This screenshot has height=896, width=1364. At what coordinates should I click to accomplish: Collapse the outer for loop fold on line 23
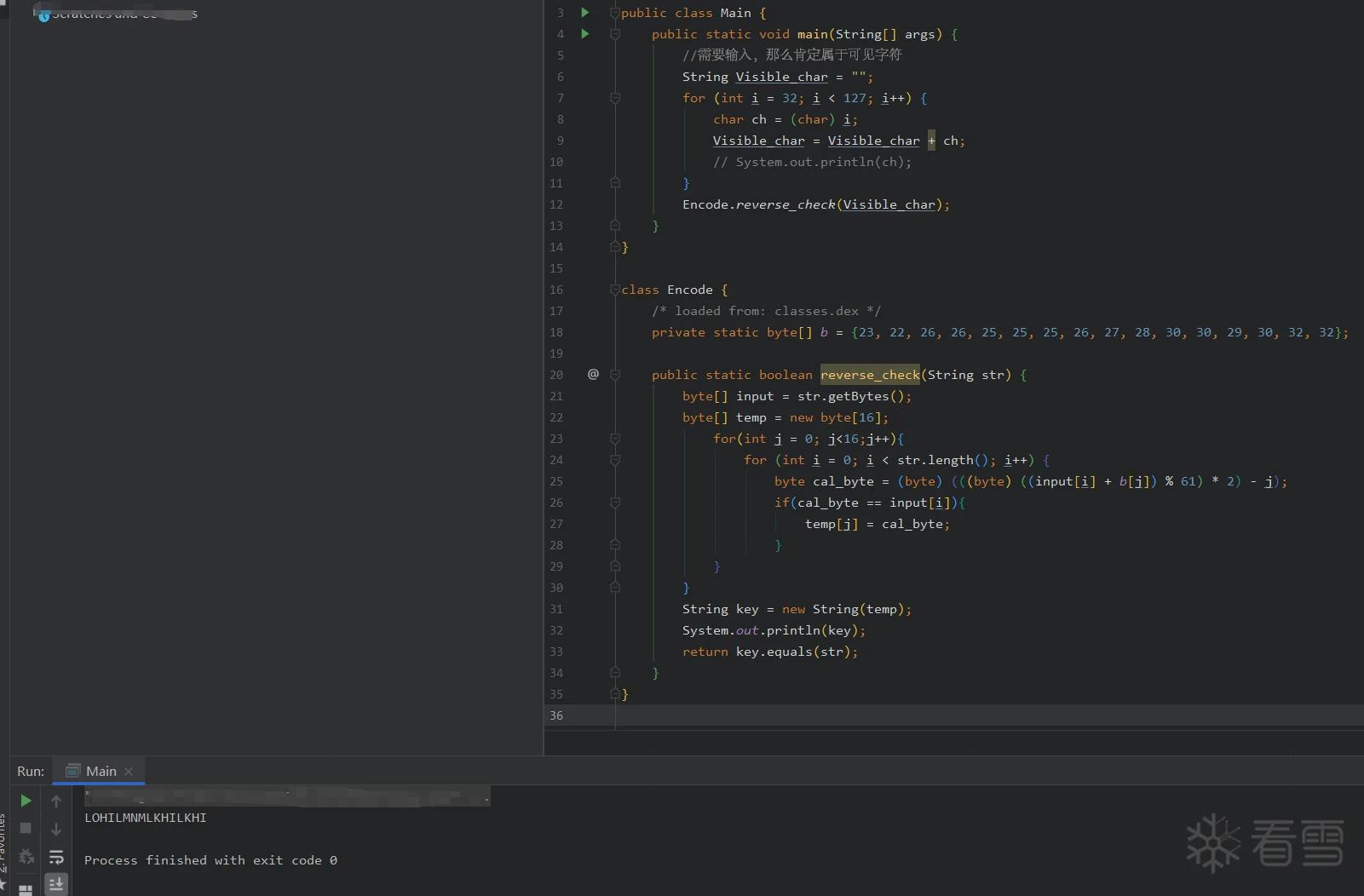click(x=615, y=439)
